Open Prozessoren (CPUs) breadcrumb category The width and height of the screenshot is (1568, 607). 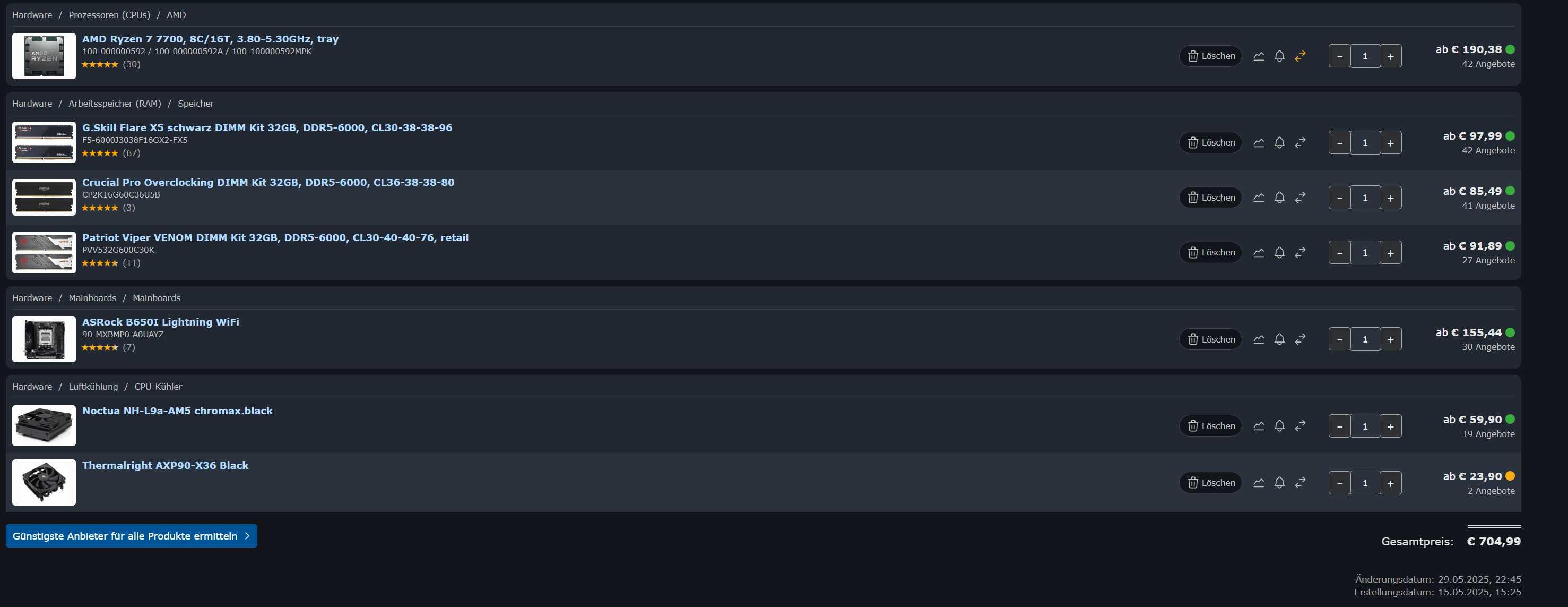(x=109, y=15)
